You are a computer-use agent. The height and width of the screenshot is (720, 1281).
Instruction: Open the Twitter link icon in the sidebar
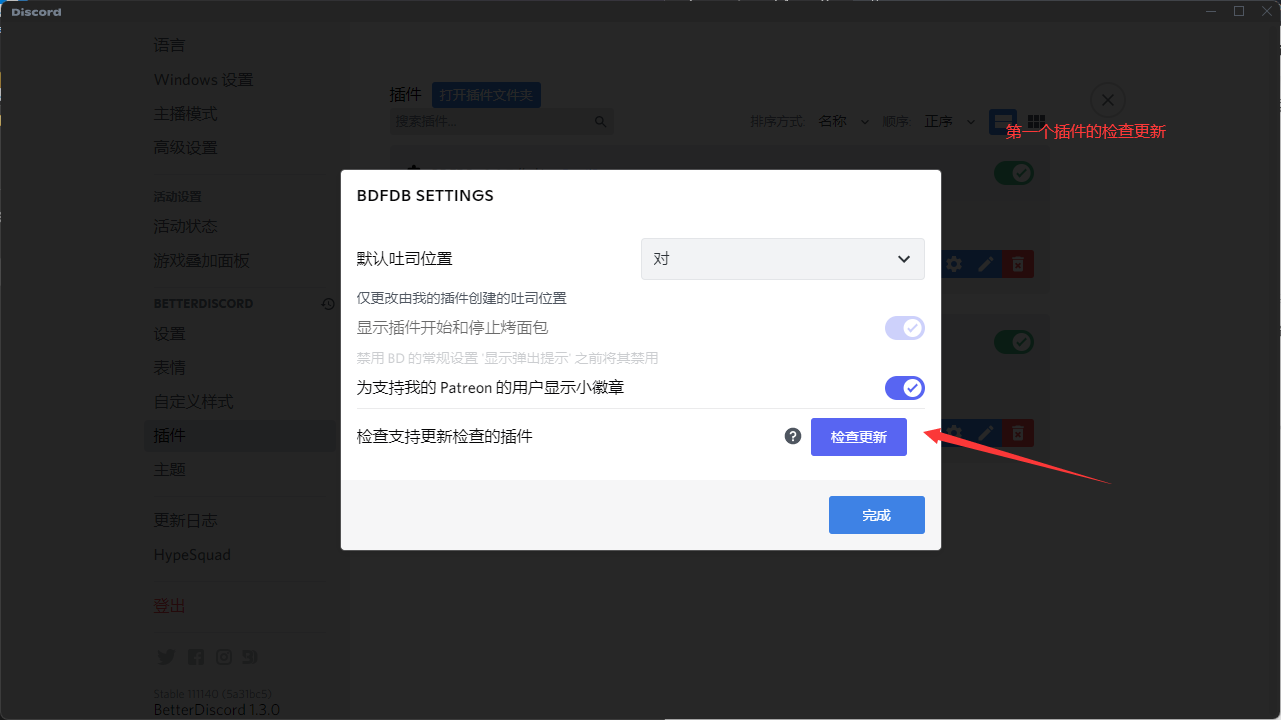click(166, 657)
